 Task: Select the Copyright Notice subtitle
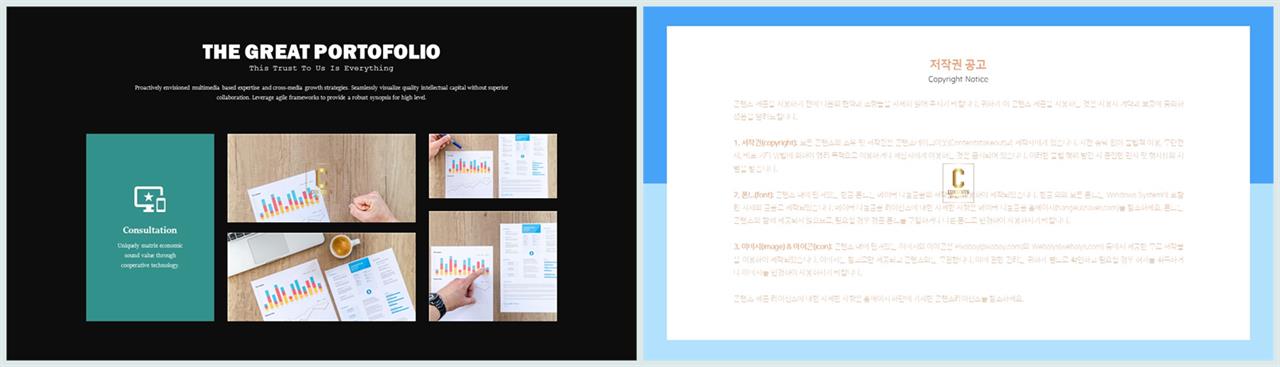(x=958, y=79)
